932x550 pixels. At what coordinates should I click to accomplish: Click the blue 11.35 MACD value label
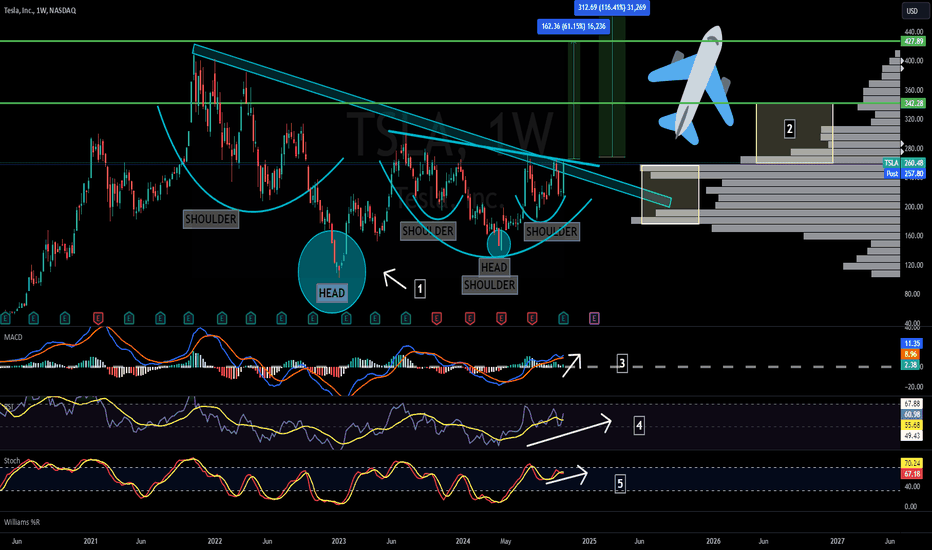(912, 344)
